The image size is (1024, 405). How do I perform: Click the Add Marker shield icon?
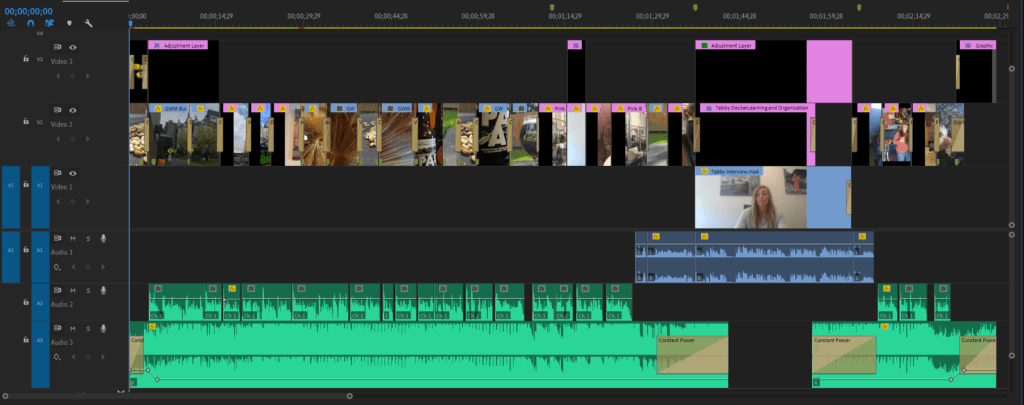pyautogui.click(x=69, y=22)
